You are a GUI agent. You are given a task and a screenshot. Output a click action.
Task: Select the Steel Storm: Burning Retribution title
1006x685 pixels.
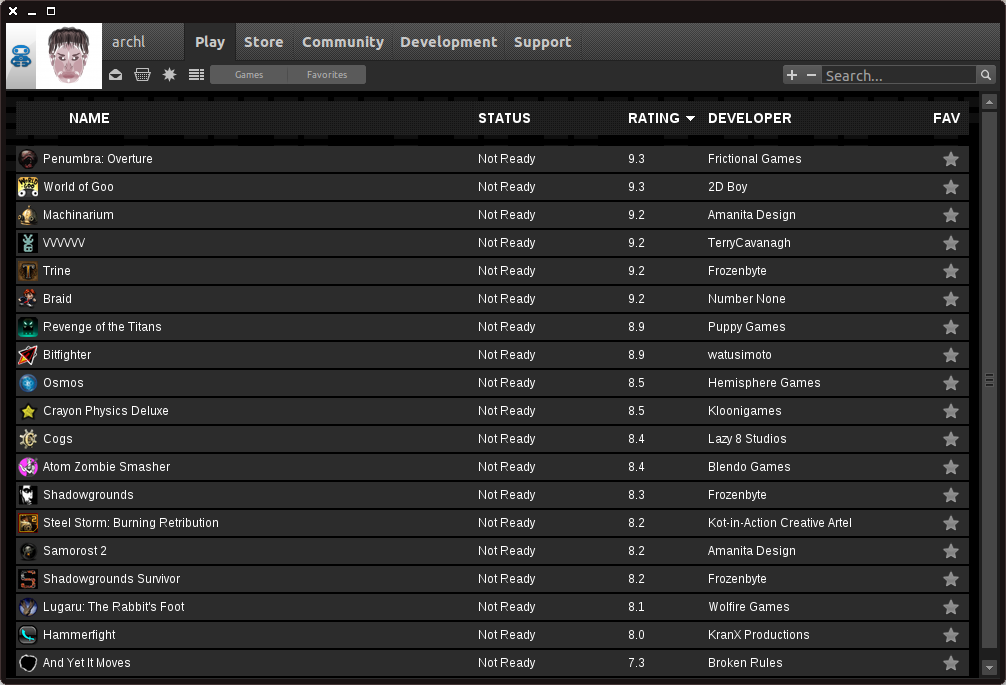point(131,523)
